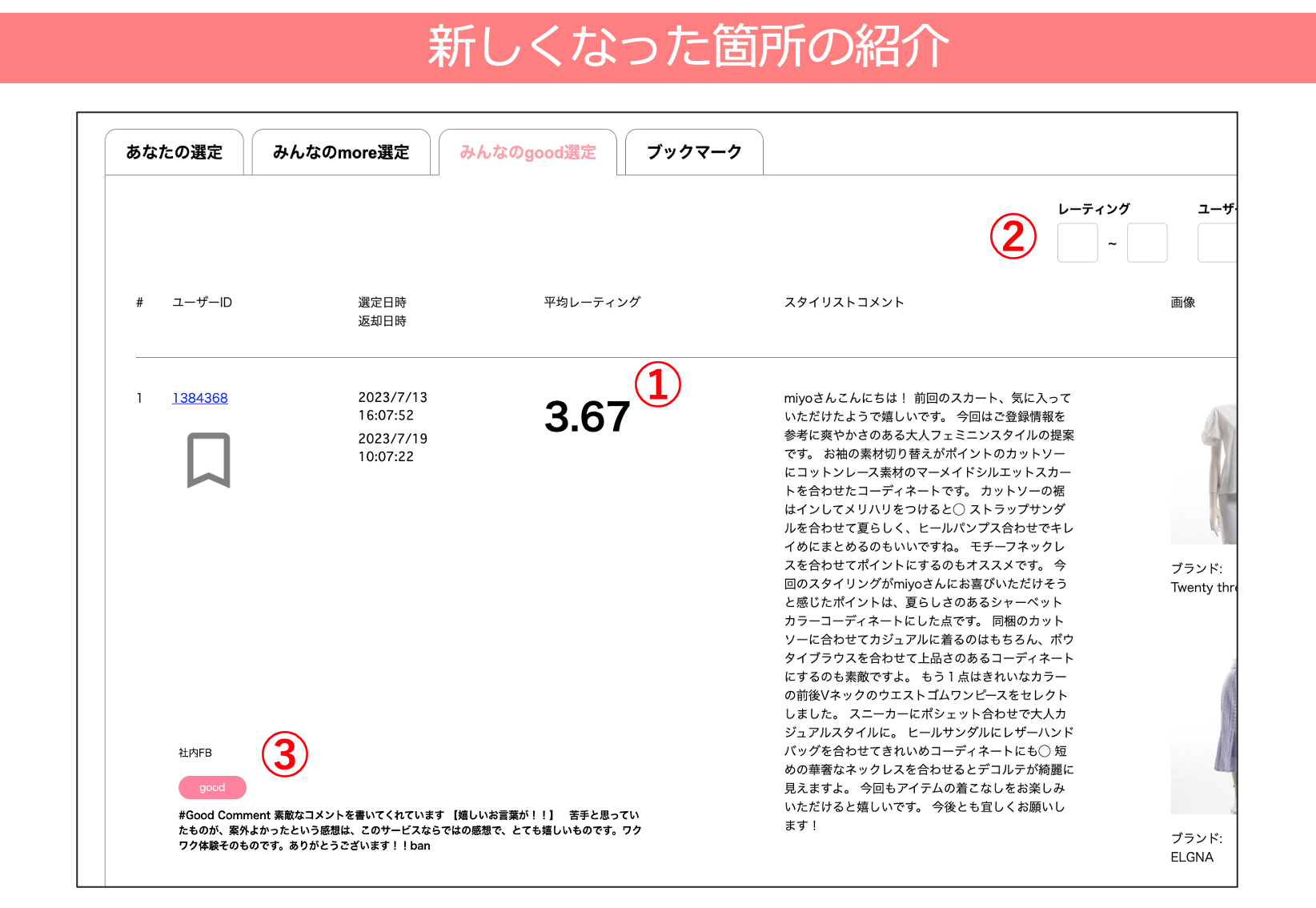This screenshot has width=1316, height=908.
Task: Click the partially visible ユーザー filter field
Action: click(x=1218, y=243)
